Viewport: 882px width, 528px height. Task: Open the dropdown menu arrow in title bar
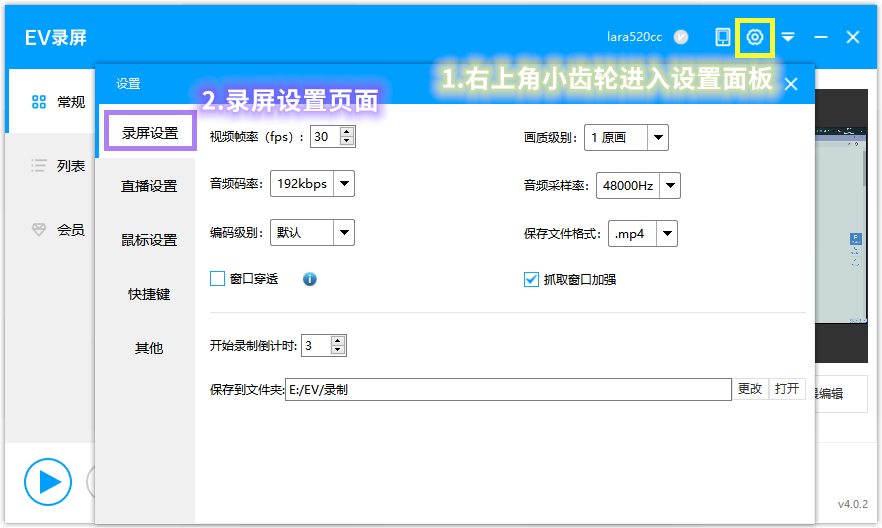pyautogui.click(x=788, y=37)
